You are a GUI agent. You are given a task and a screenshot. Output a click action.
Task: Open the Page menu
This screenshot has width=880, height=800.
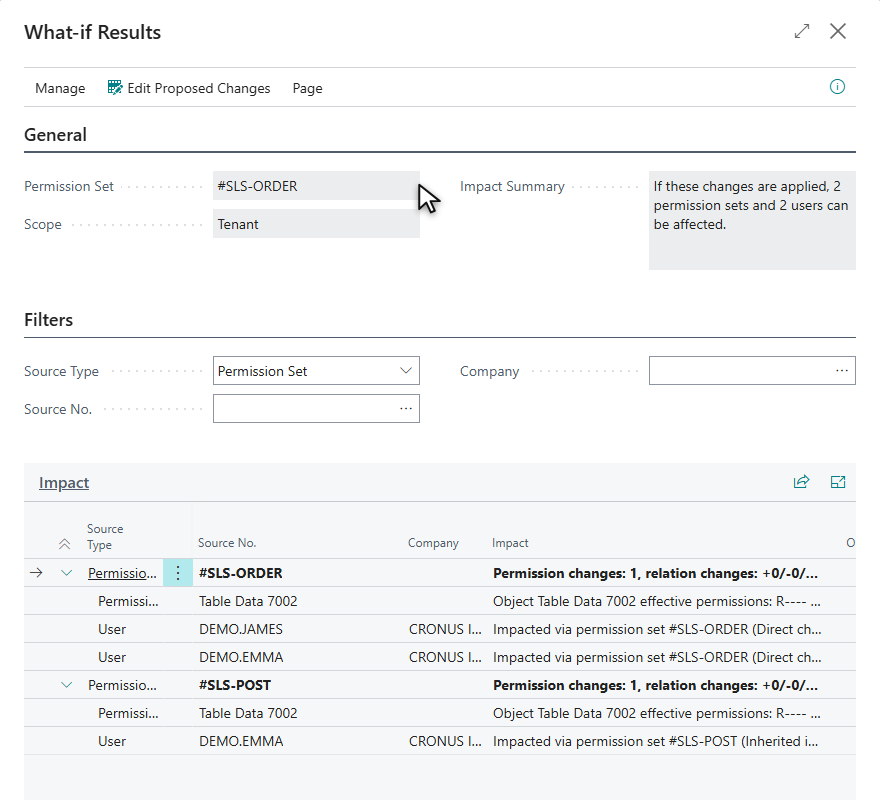(x=308, y=88)
